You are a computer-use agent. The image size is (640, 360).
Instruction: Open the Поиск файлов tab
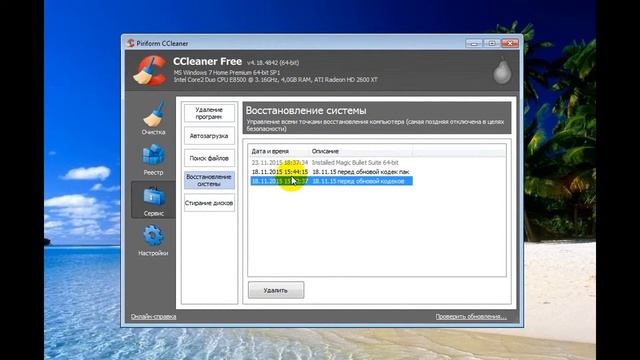click(209, 158)
